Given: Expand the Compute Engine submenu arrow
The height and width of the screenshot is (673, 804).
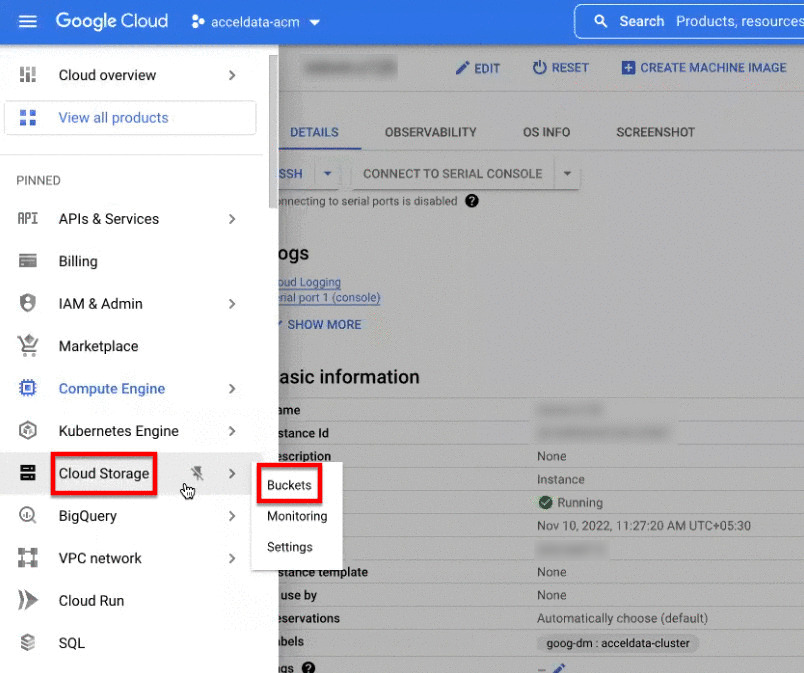Looking at the screenshot, I should point(232,389).
